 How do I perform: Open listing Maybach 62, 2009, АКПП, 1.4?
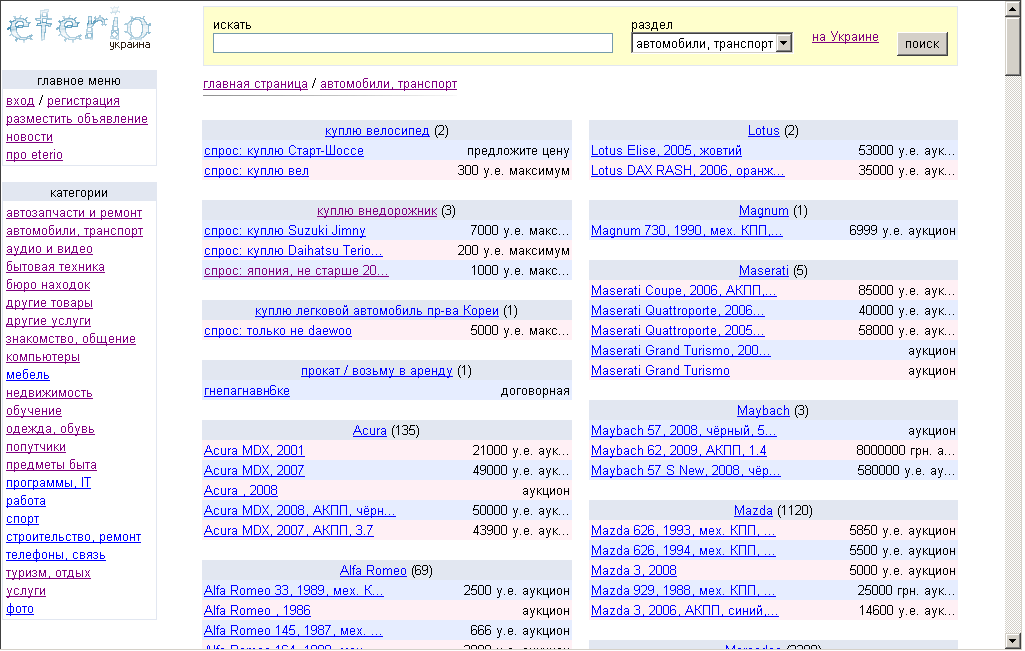point(679,450)
